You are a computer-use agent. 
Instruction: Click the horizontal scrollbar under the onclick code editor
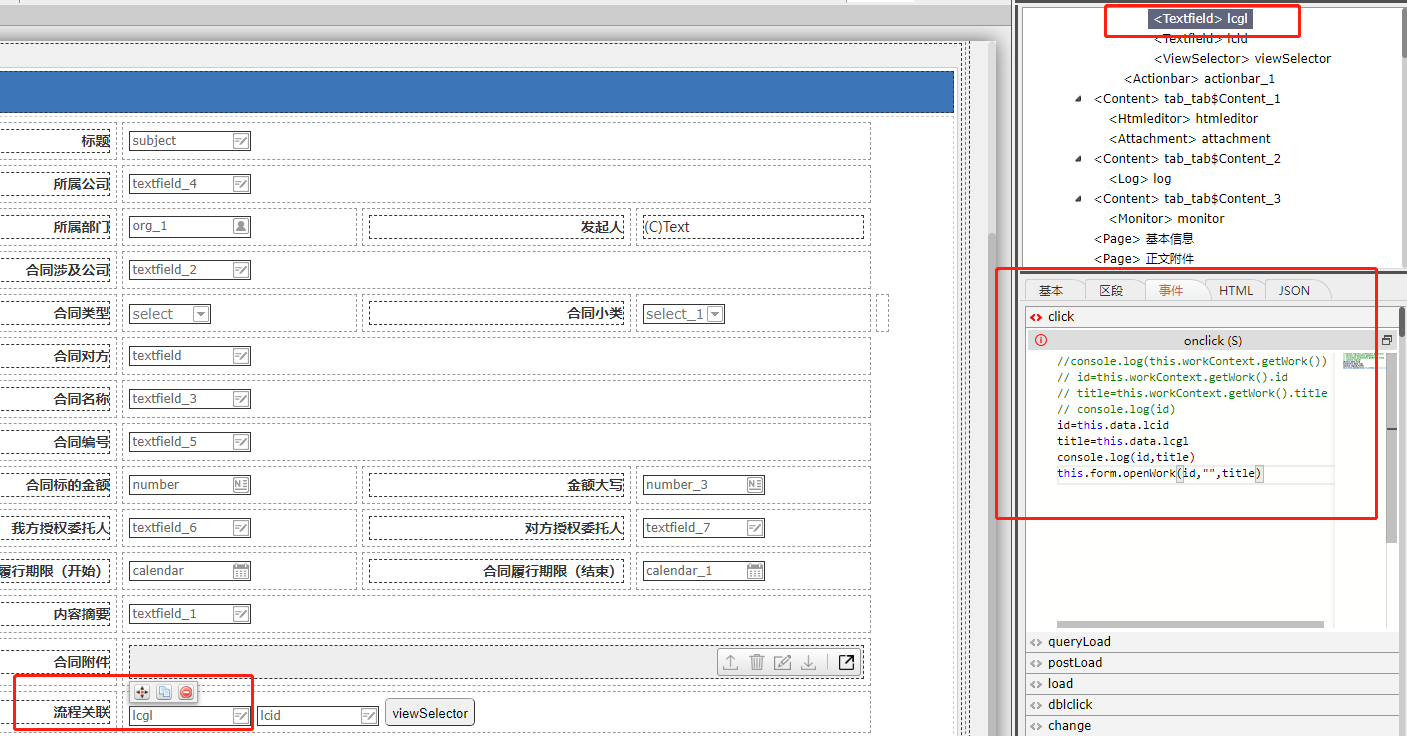pos(1190,625)
